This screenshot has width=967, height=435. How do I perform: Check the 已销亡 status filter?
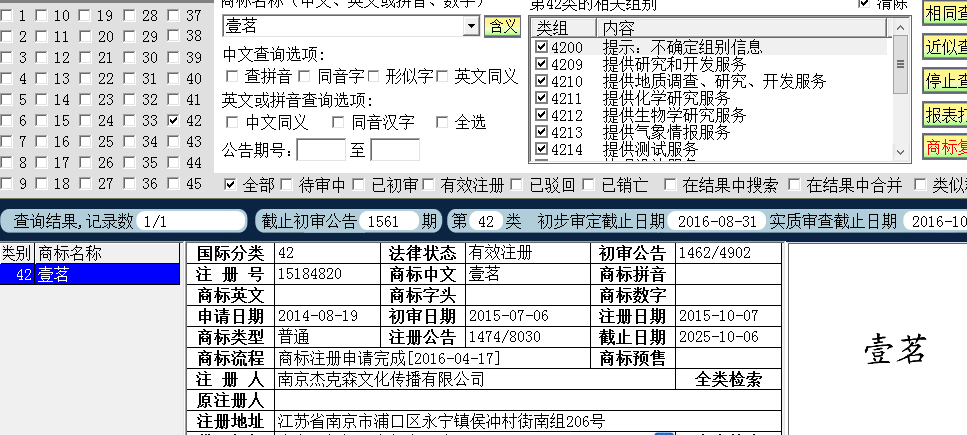pyautogui.click(x=589, y=184)
